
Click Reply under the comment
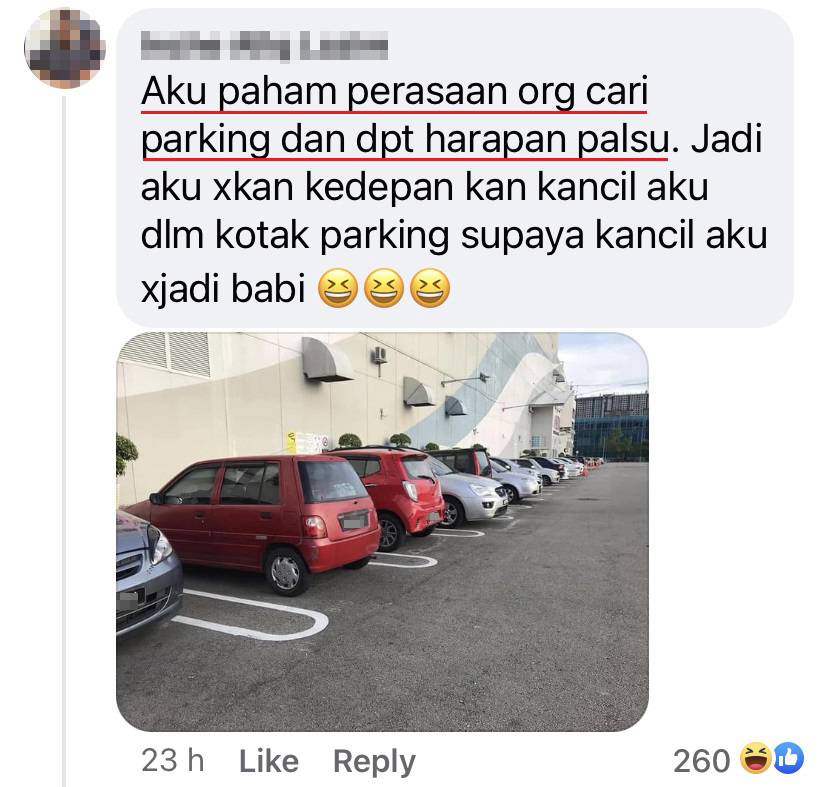[374, 762]
